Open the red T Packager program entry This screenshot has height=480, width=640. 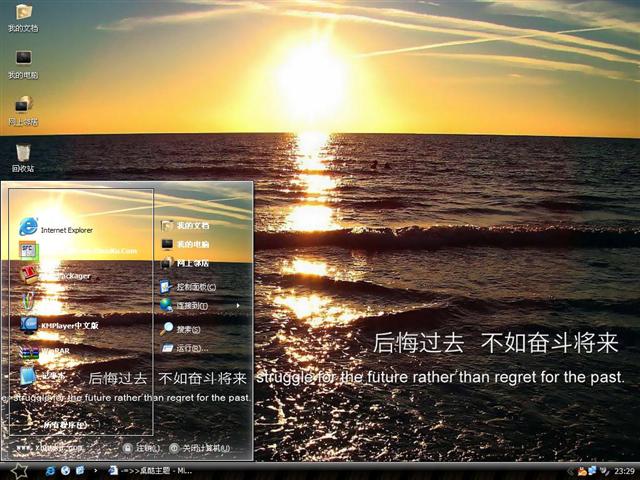56,275
